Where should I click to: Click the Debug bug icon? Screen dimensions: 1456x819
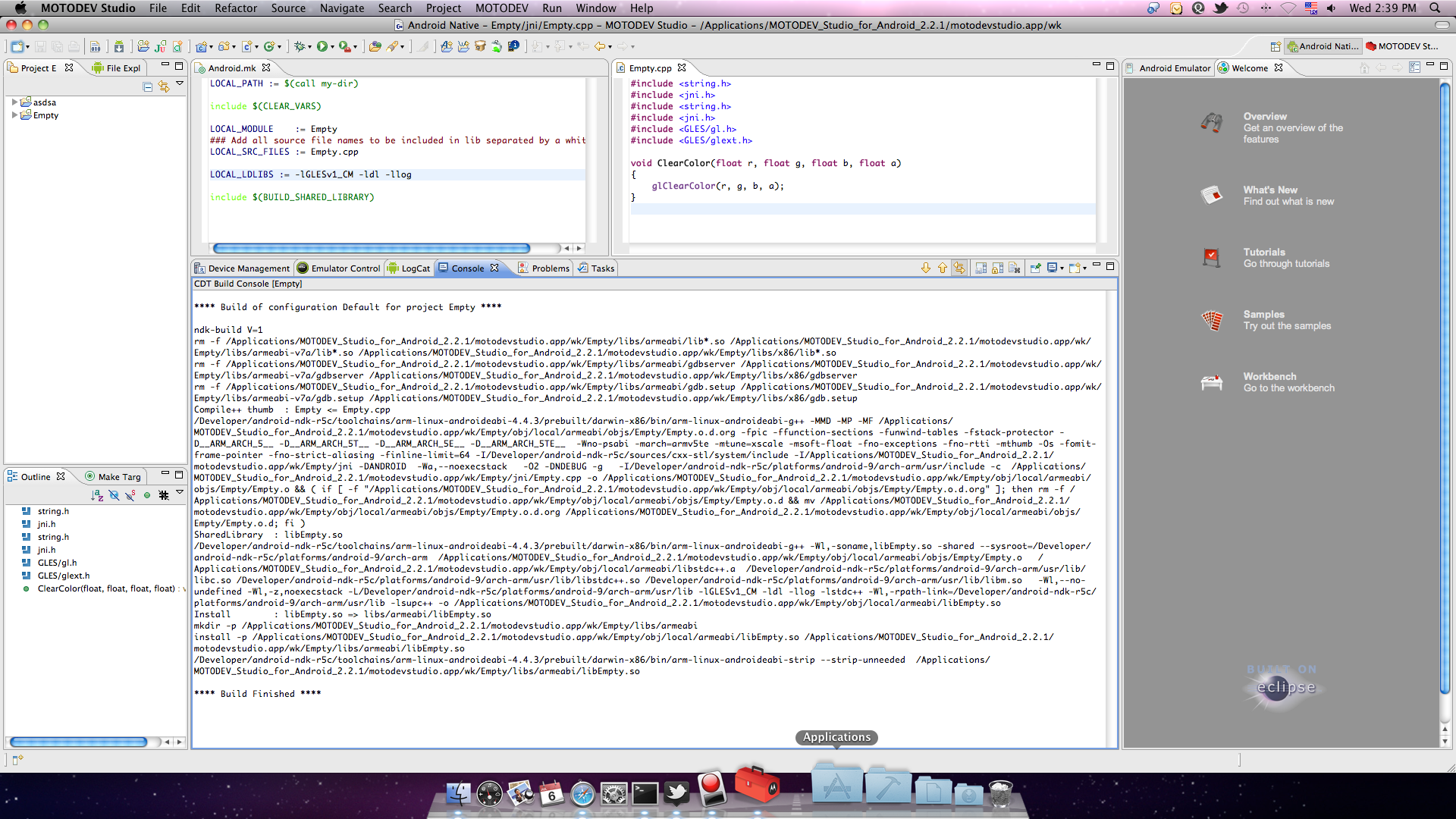pos(300,46)
